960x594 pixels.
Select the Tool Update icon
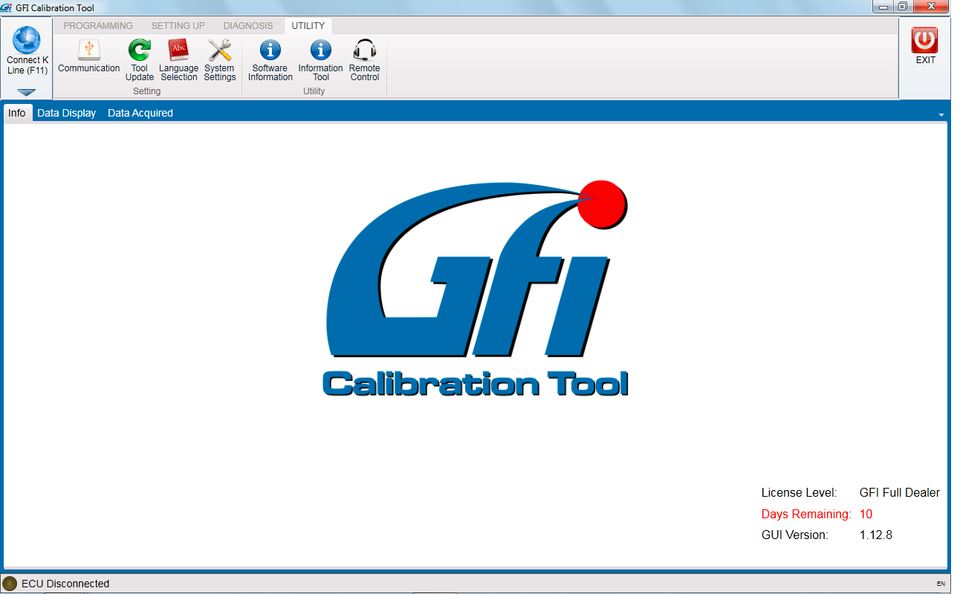pyautogui.click(x=139, y=57)
